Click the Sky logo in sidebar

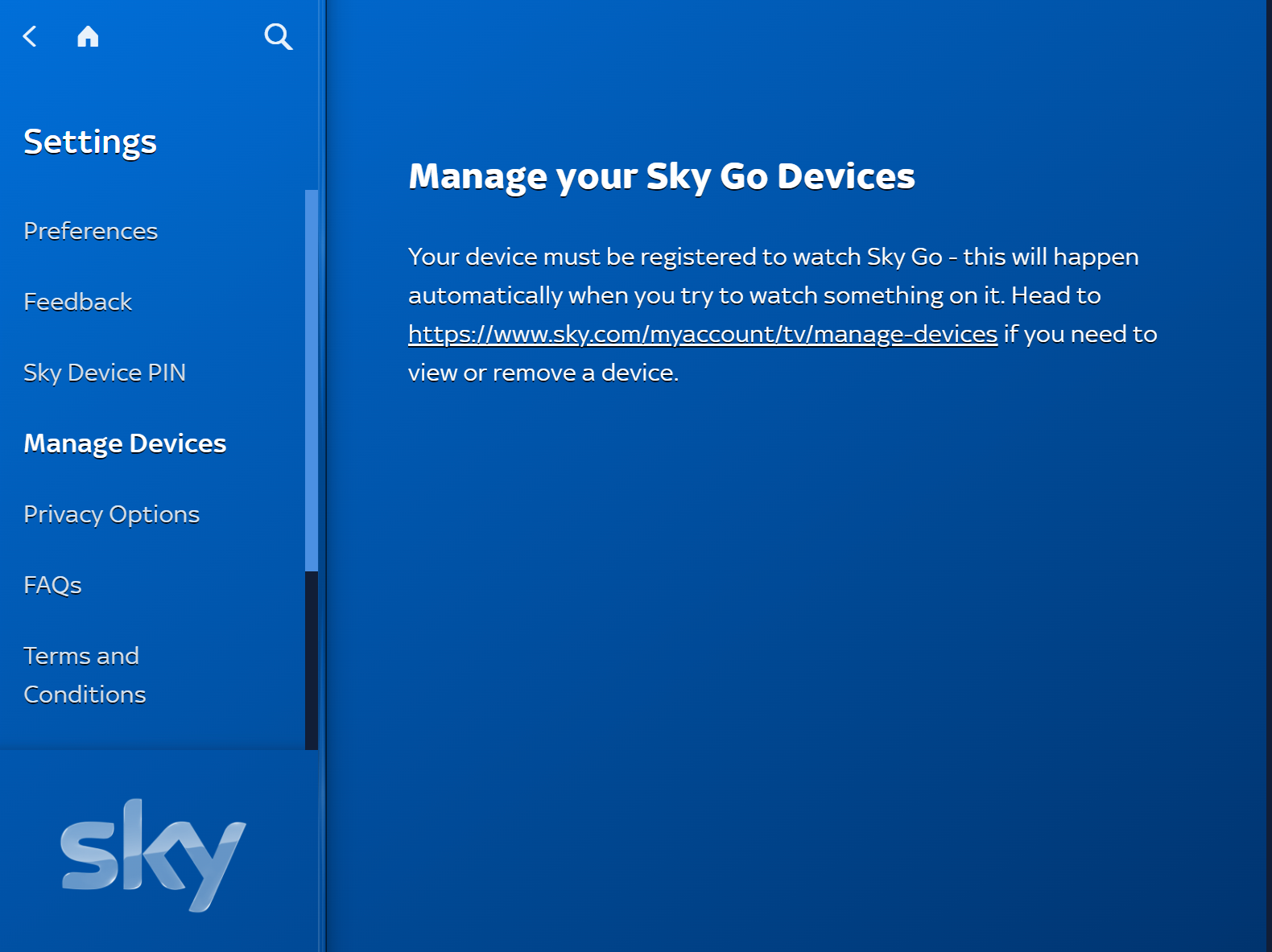point(153,855)
